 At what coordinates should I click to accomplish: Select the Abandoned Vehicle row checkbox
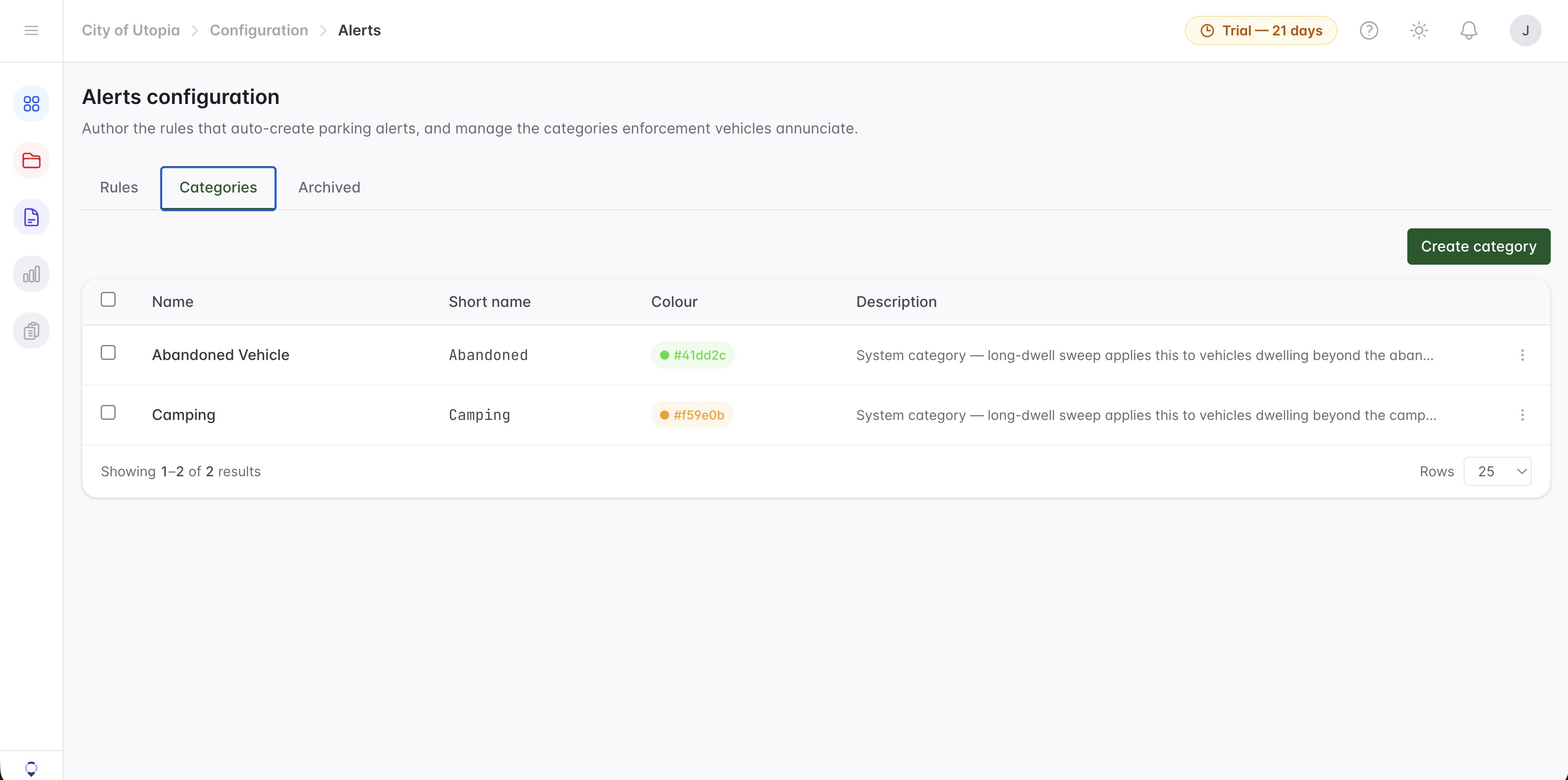(x=108, y=353)
